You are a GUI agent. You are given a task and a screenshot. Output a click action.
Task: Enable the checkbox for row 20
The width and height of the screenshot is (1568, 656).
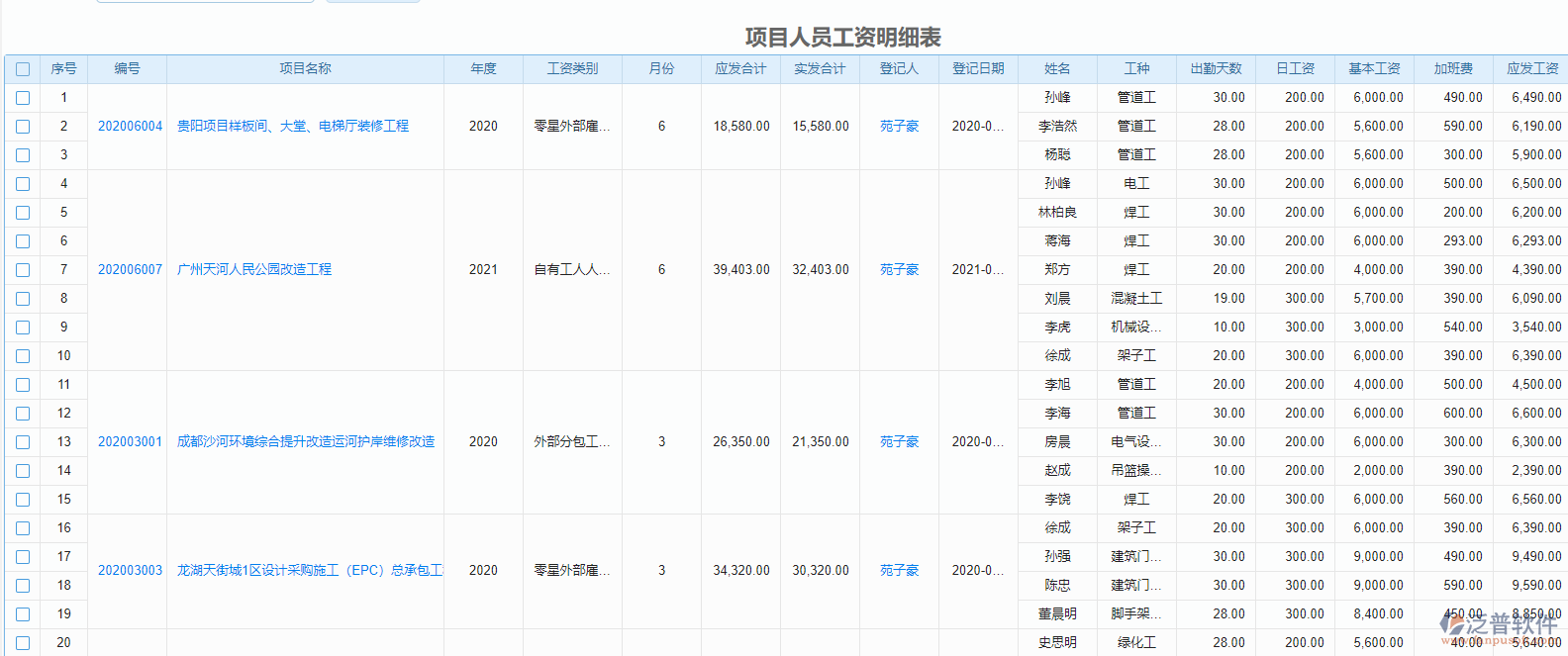tap(23, 643)
